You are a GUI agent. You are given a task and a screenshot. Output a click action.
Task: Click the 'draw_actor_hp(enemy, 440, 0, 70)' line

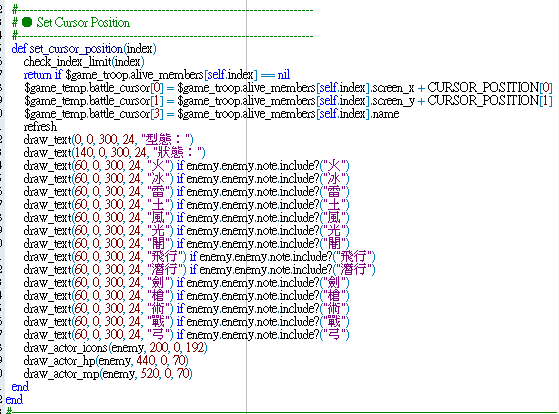coord(106,361)
